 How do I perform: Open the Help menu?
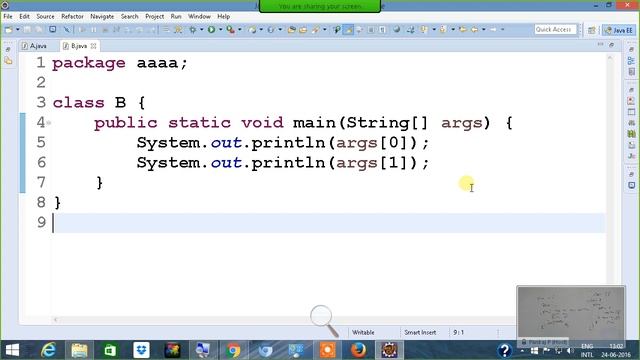click(223, 16)
